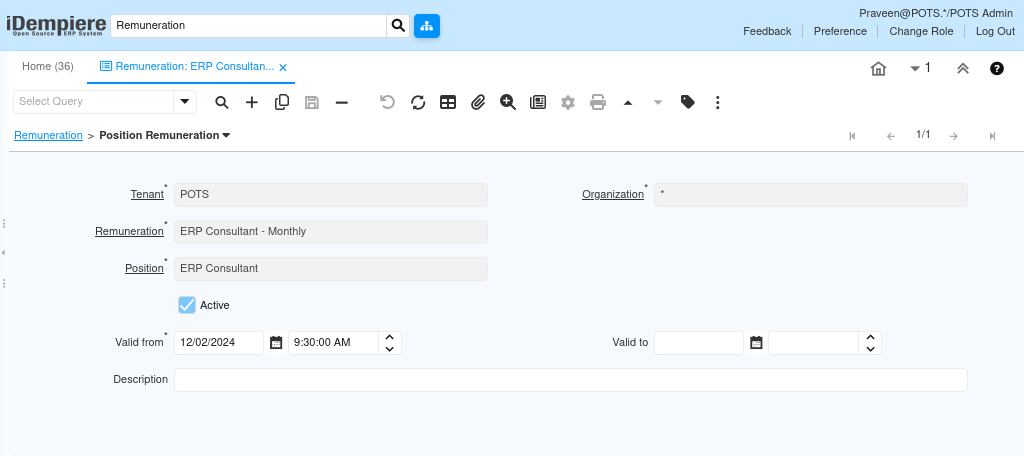Open the dropdown arrow next to 1

coord(915,68)
